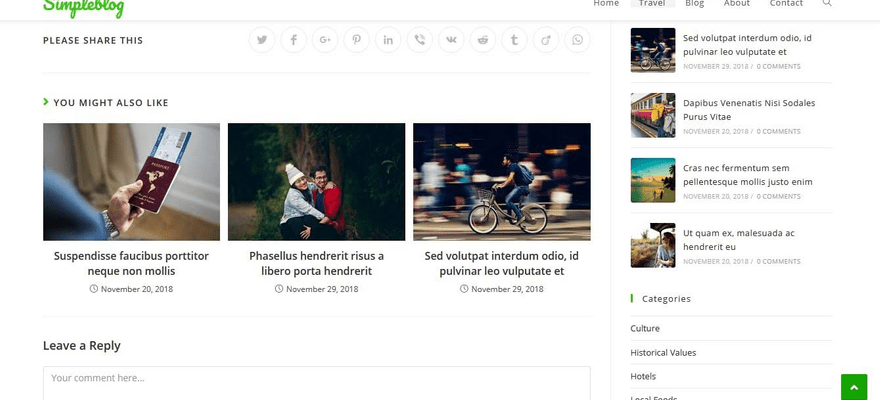
Task: Share this post on Twitter
Action: 262,40
